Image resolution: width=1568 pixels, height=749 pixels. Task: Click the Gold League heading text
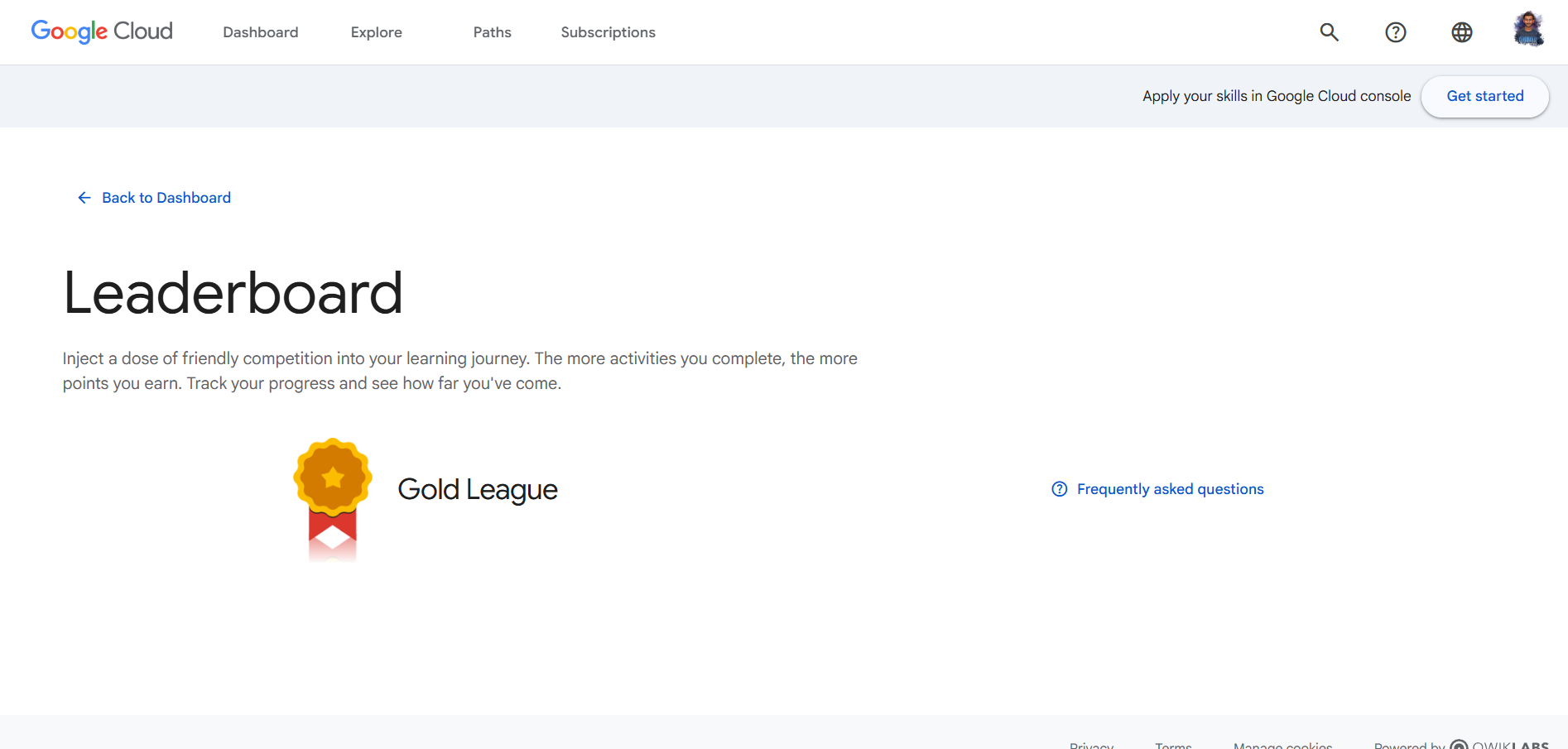pyautogui.click(x=478, y=490)
